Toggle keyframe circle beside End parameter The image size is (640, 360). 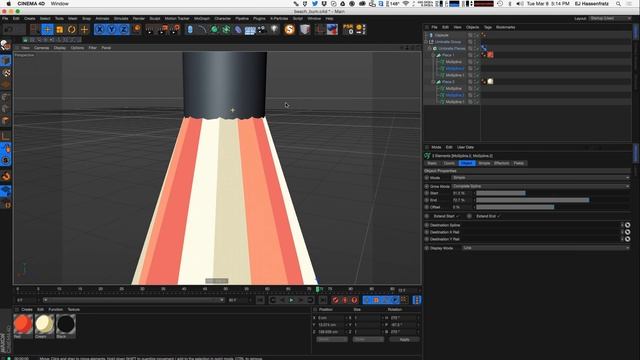point(427,200)
